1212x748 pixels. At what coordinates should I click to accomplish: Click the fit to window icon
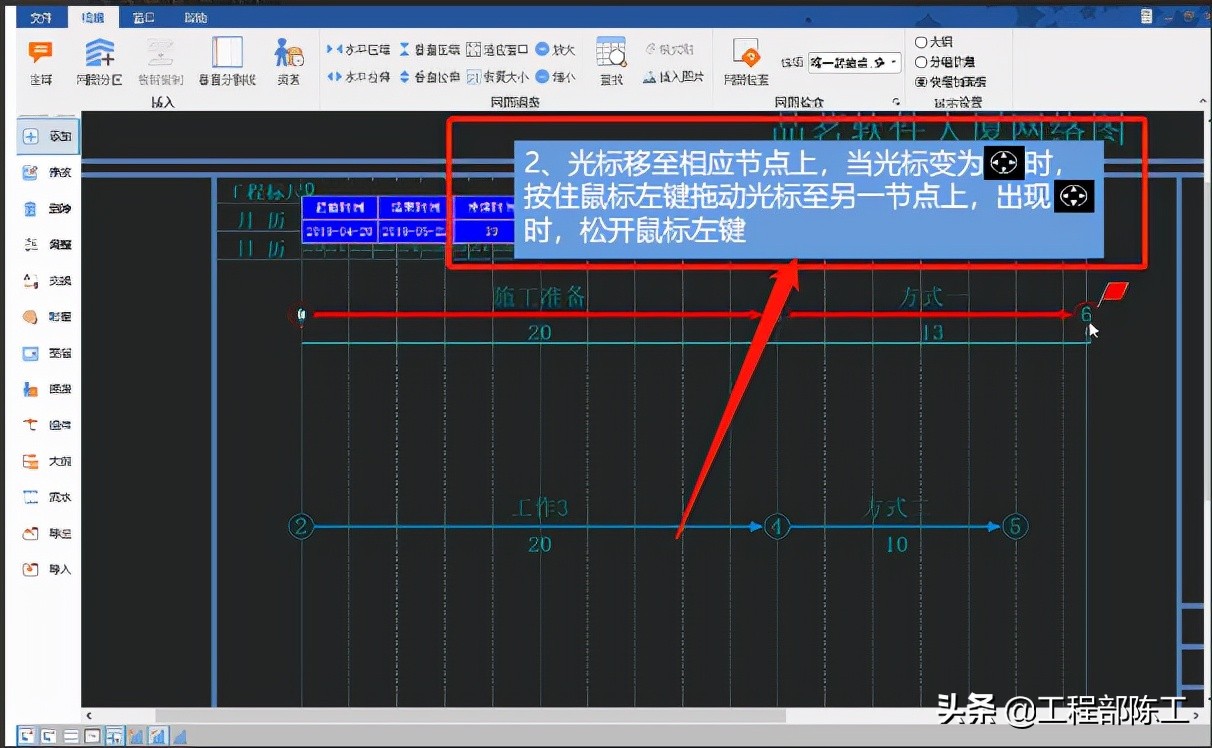coord(473,48)
